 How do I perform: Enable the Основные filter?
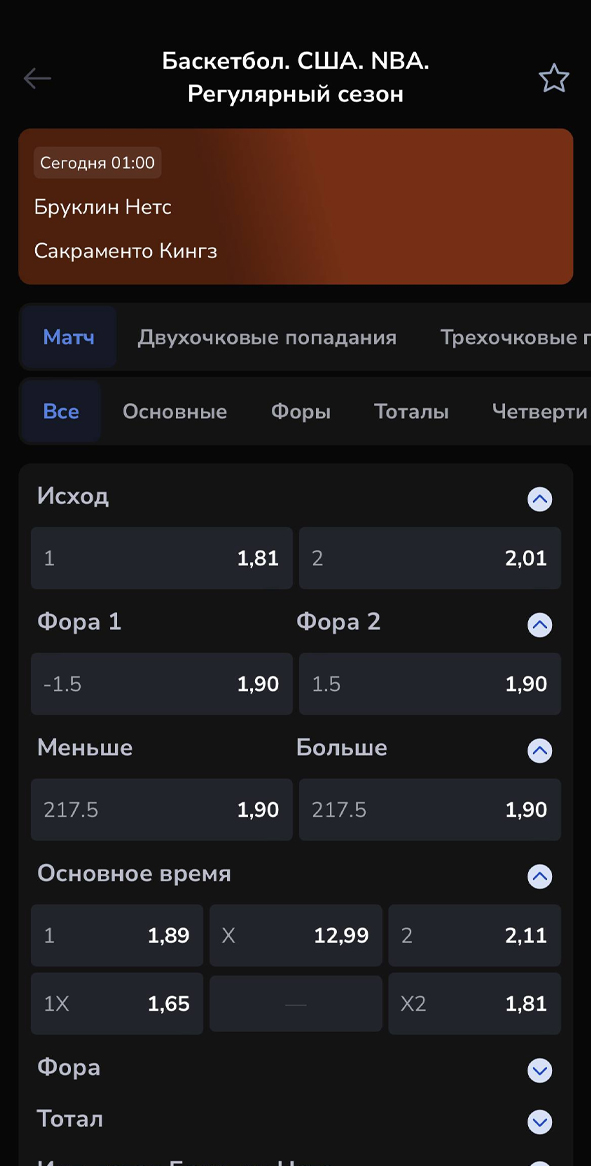pos(174,410)
